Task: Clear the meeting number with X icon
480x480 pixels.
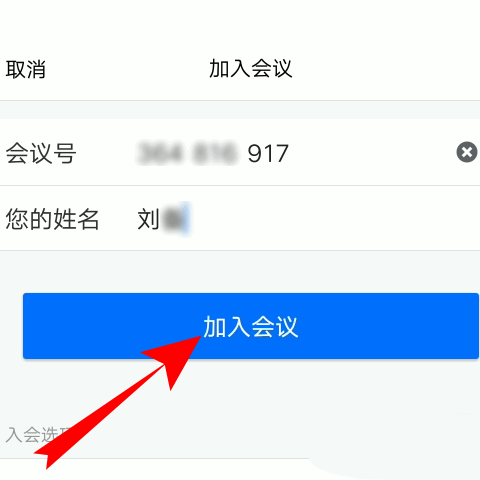Action: click(x=467, y=152)
